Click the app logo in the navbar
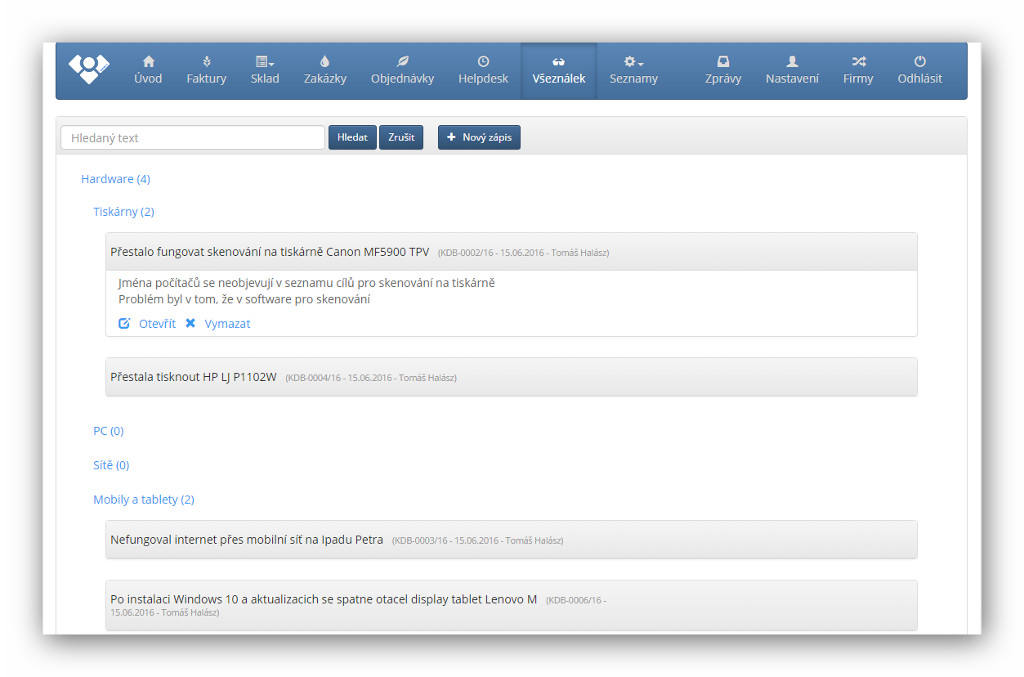 [88, 69]
